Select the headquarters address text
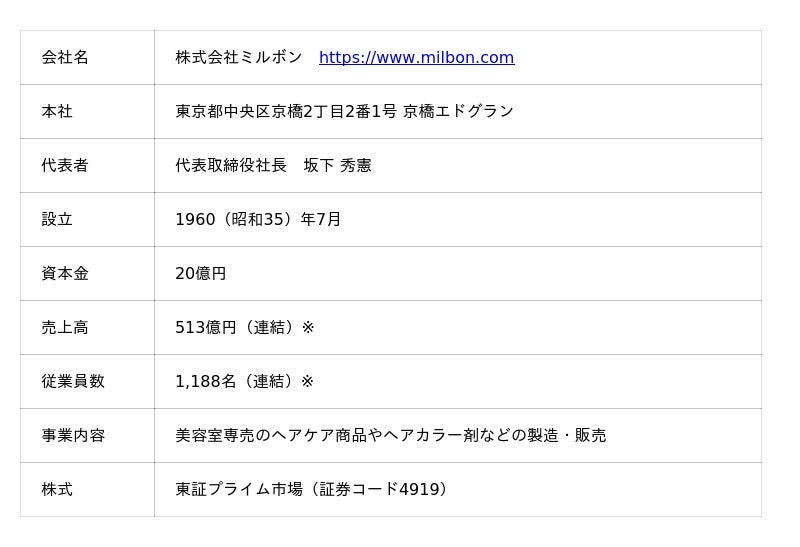This screenshot has height=547, width=800. pos(286,112)
